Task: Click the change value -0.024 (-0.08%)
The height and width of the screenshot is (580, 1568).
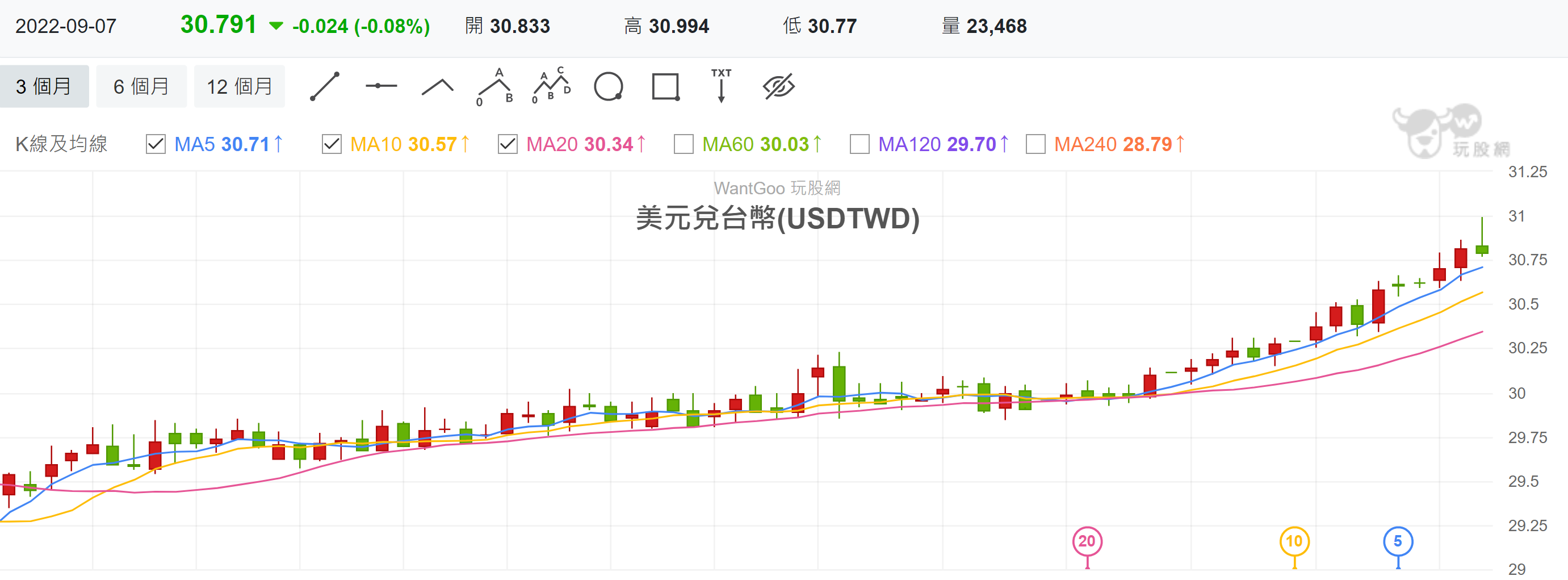Action: [x=361, y=26]
